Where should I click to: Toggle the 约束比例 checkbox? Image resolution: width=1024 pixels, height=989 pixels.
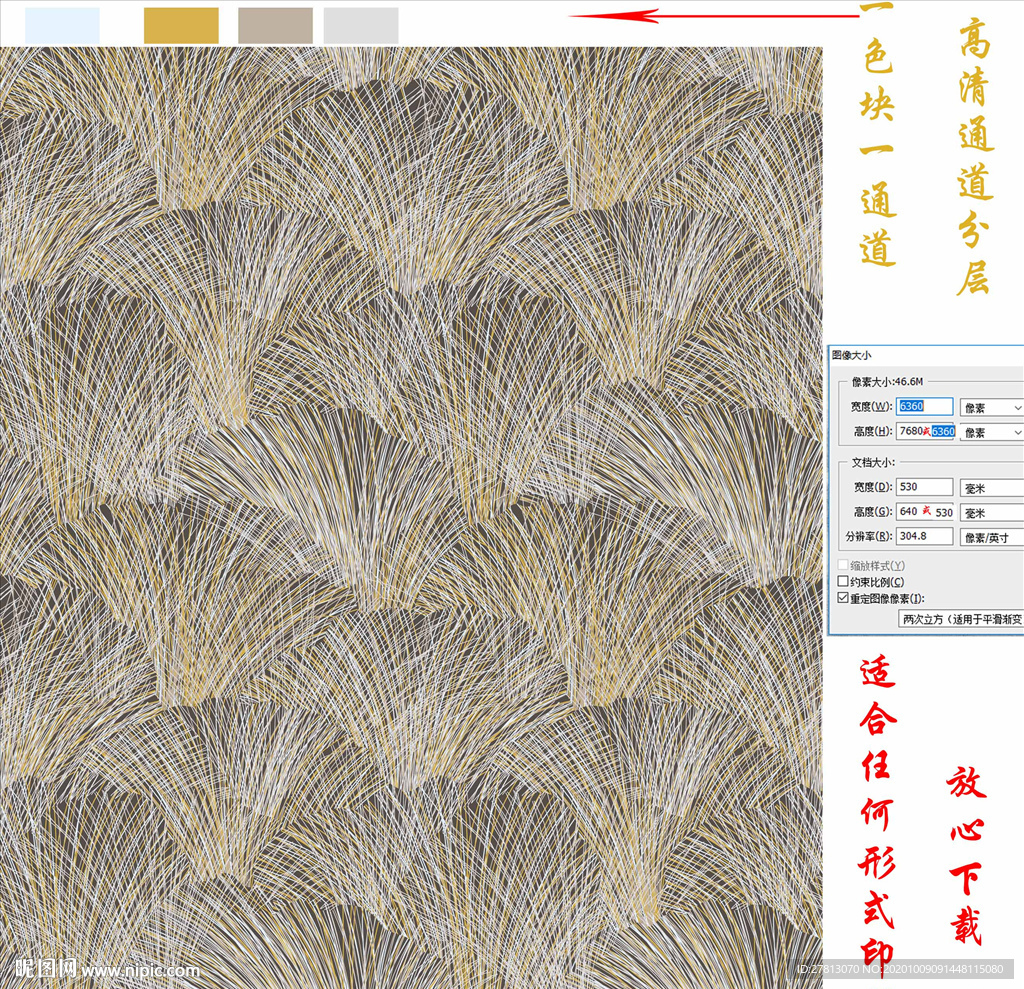pyautogui.click(x=842, y=582)
